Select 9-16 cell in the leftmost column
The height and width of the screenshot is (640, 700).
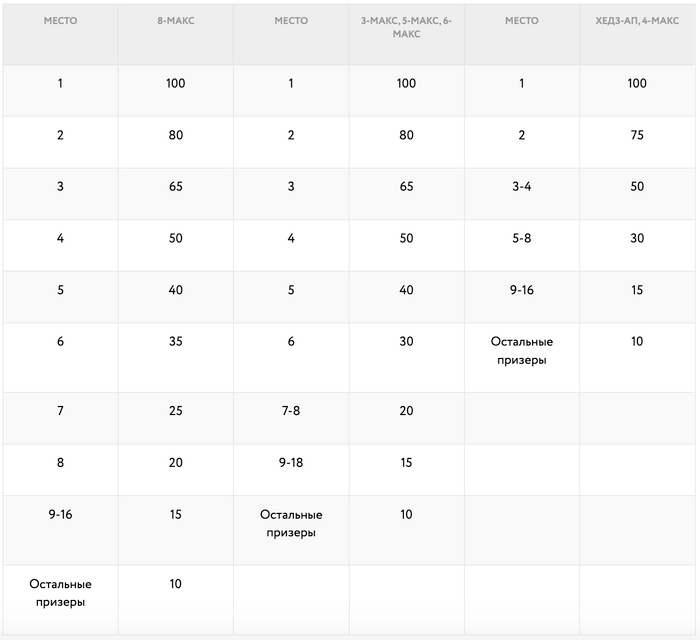[x=60, y=514]
